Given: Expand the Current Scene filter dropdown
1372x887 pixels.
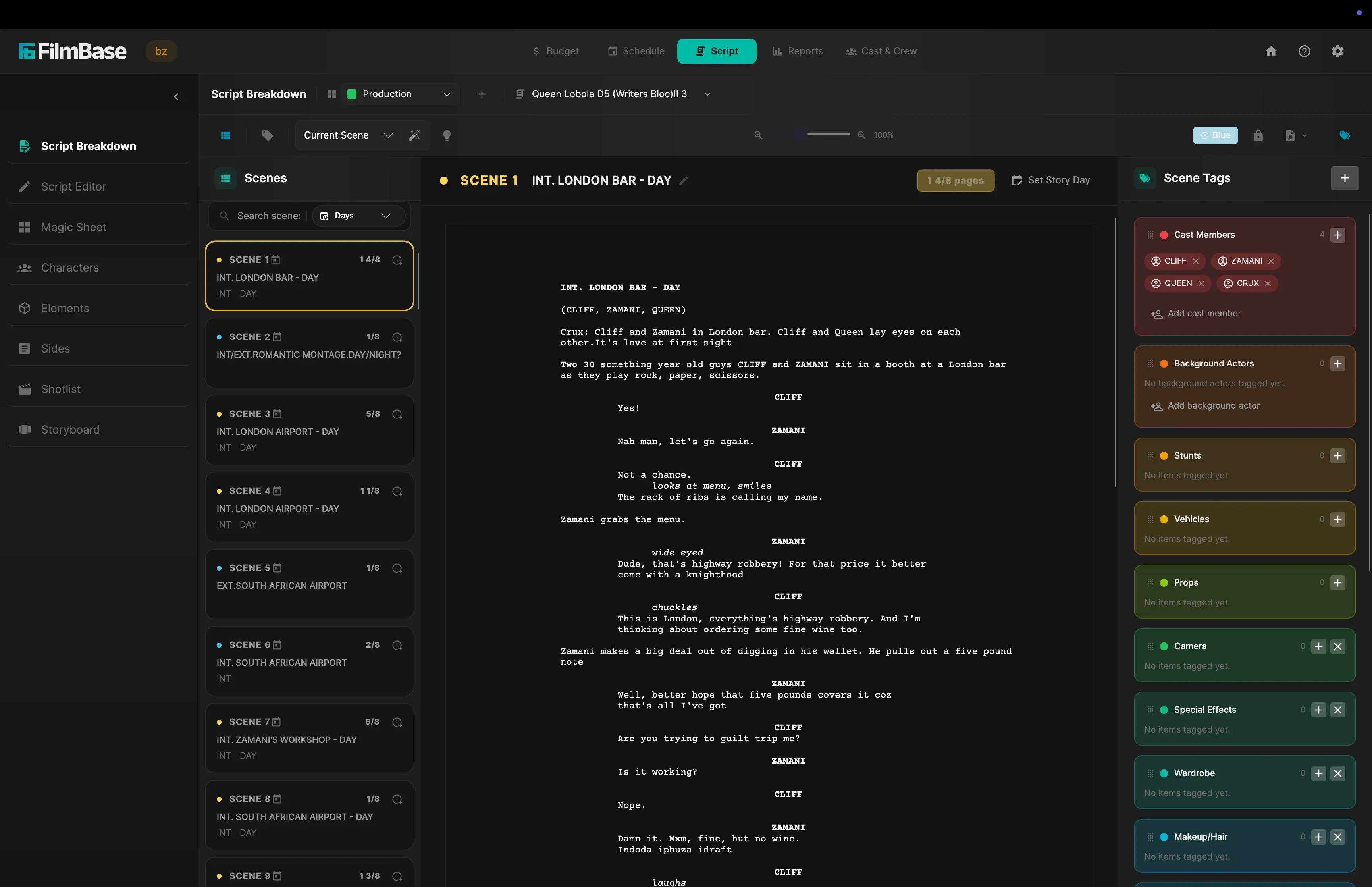Looking at the screenshot, I should pyautogui.click(x=347, y=135).
